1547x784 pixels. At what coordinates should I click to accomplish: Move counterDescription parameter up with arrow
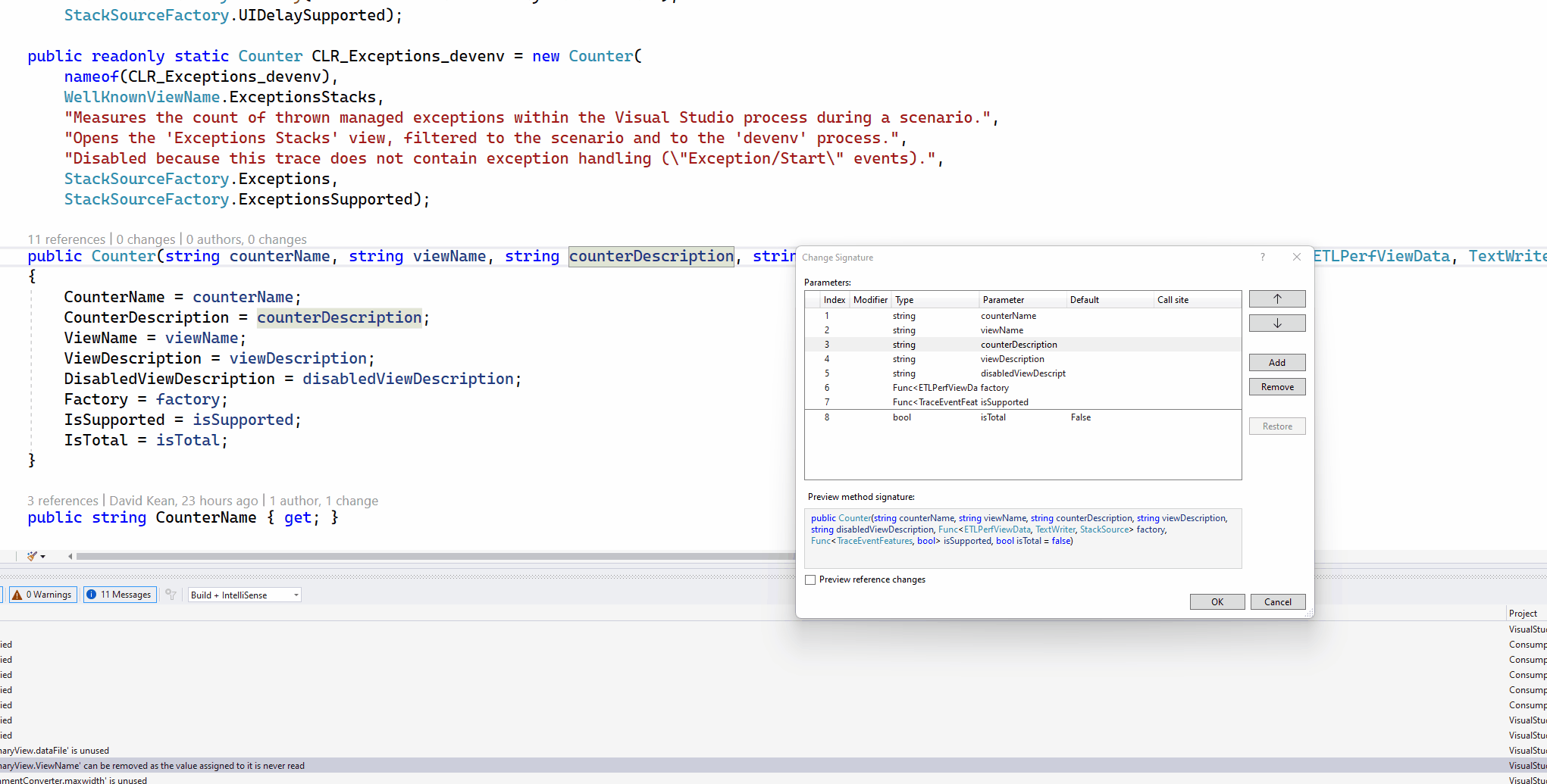(1276, 298)
